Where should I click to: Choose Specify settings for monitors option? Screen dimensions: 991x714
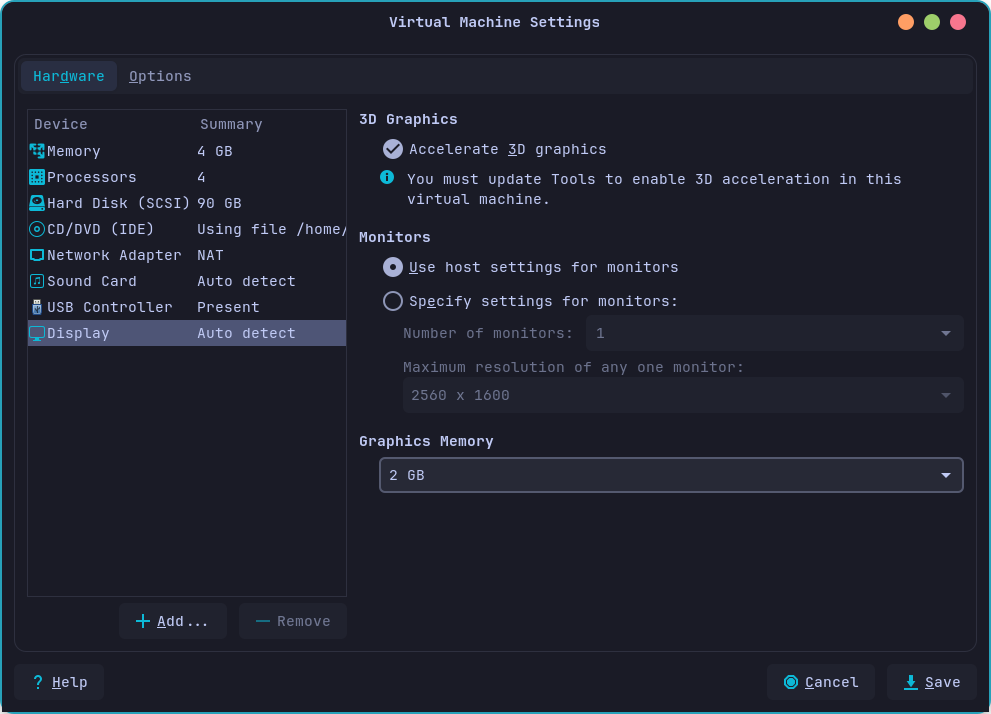(393, 301)
